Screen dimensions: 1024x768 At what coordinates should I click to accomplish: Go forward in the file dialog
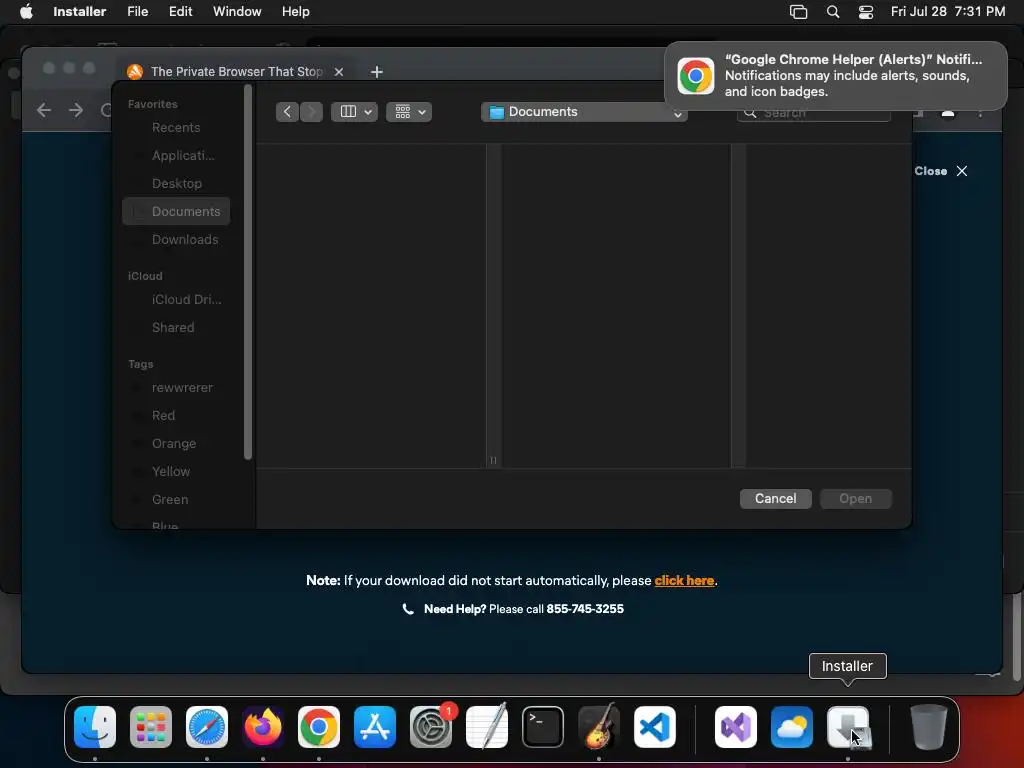(x=312, y=112)
